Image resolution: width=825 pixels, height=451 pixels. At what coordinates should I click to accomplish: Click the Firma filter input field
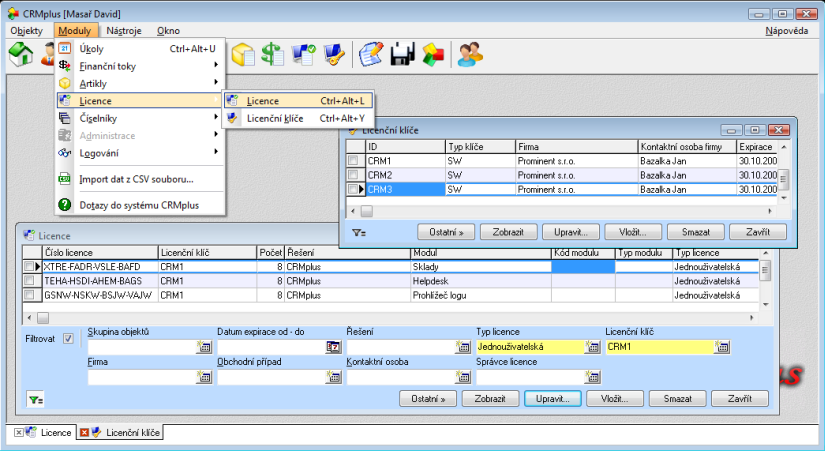click(x=142, y=377)
